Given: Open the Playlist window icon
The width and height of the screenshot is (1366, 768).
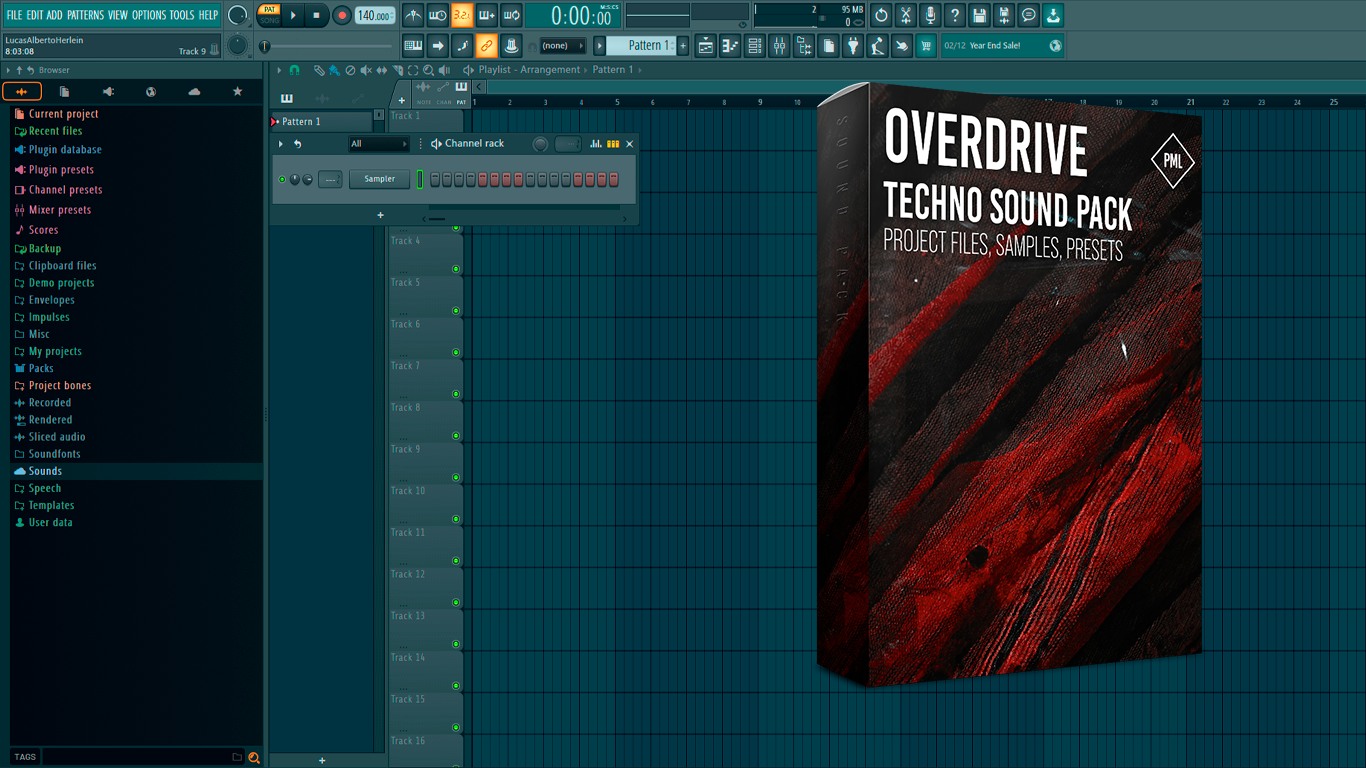Looking at the screenshot, I should (x=706, y=46).
